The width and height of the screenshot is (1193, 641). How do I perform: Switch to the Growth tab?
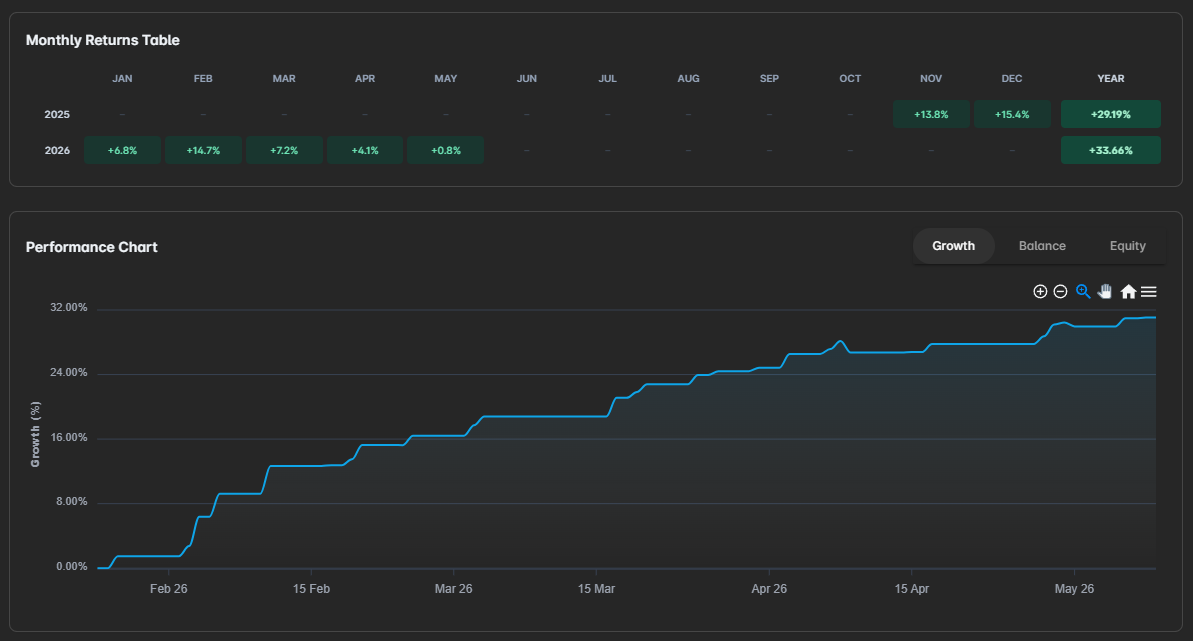(x=953, y=246)
